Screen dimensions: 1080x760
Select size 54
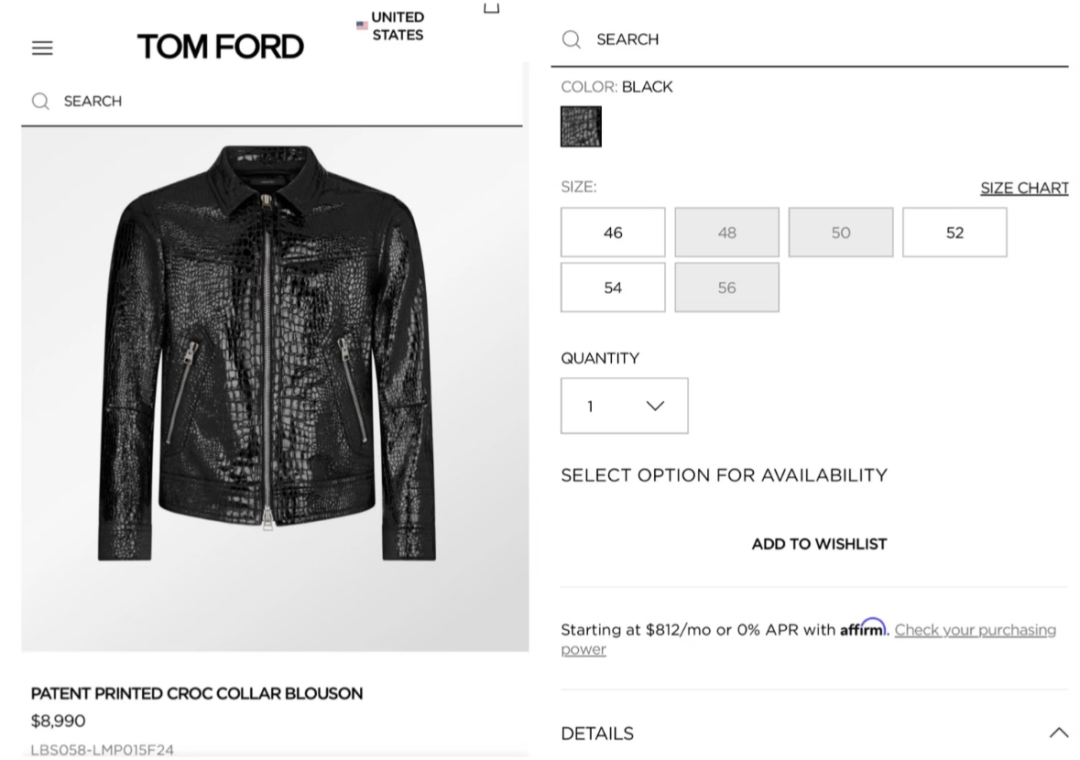point(613,287)
